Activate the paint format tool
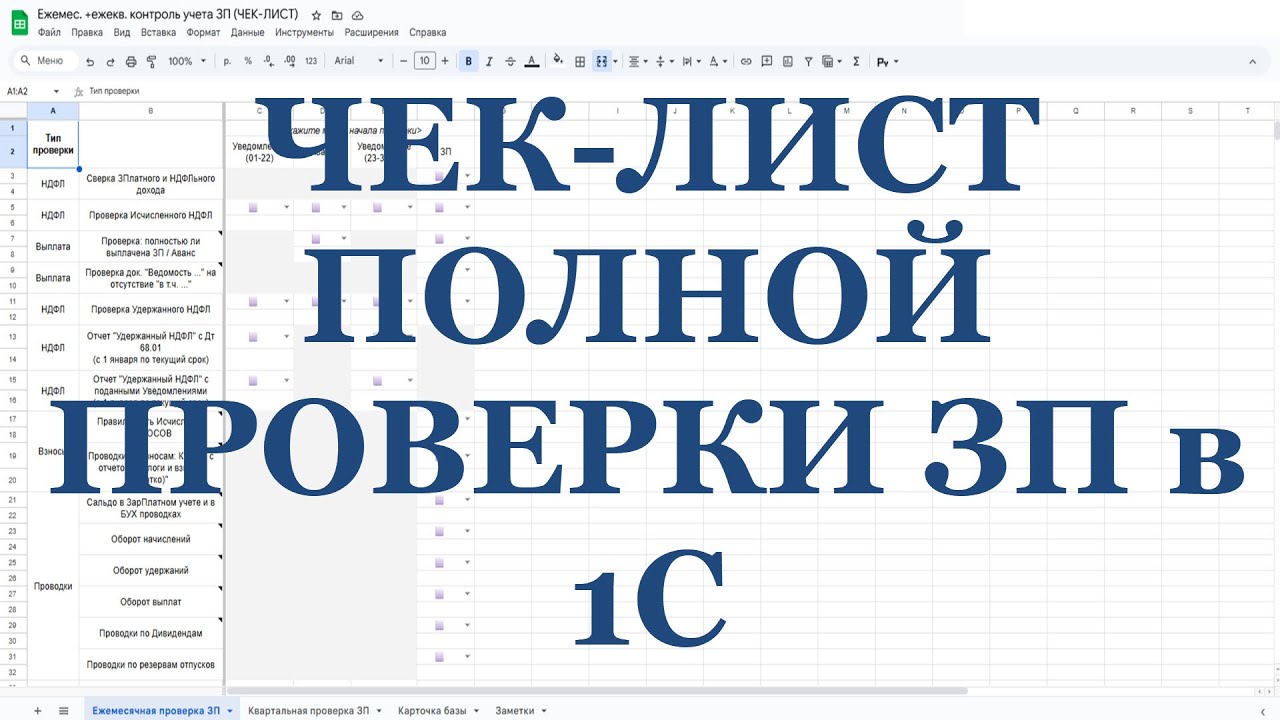The image size is (1280, 720). click(x=152, y=61)
